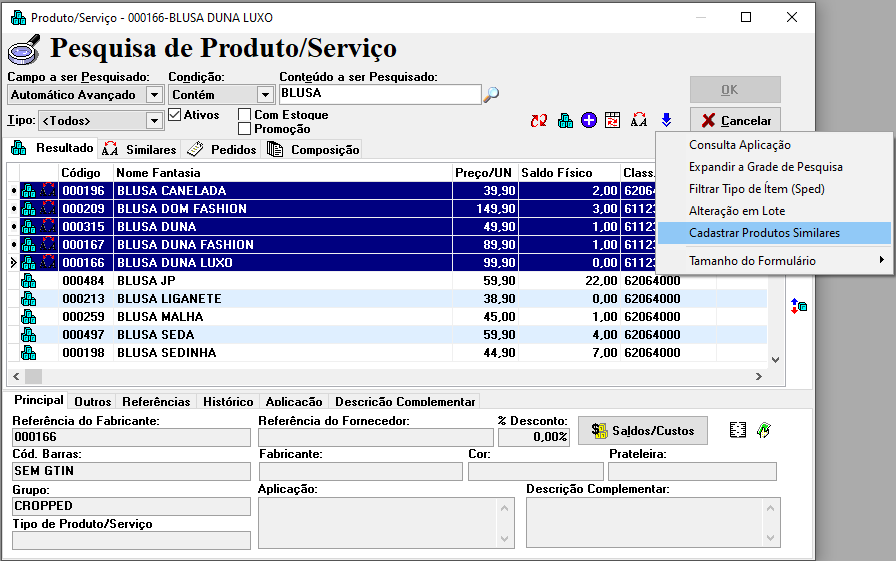Uncheck the Ativos checkbox
896x561 pixels.
click(x=175, y=115)
